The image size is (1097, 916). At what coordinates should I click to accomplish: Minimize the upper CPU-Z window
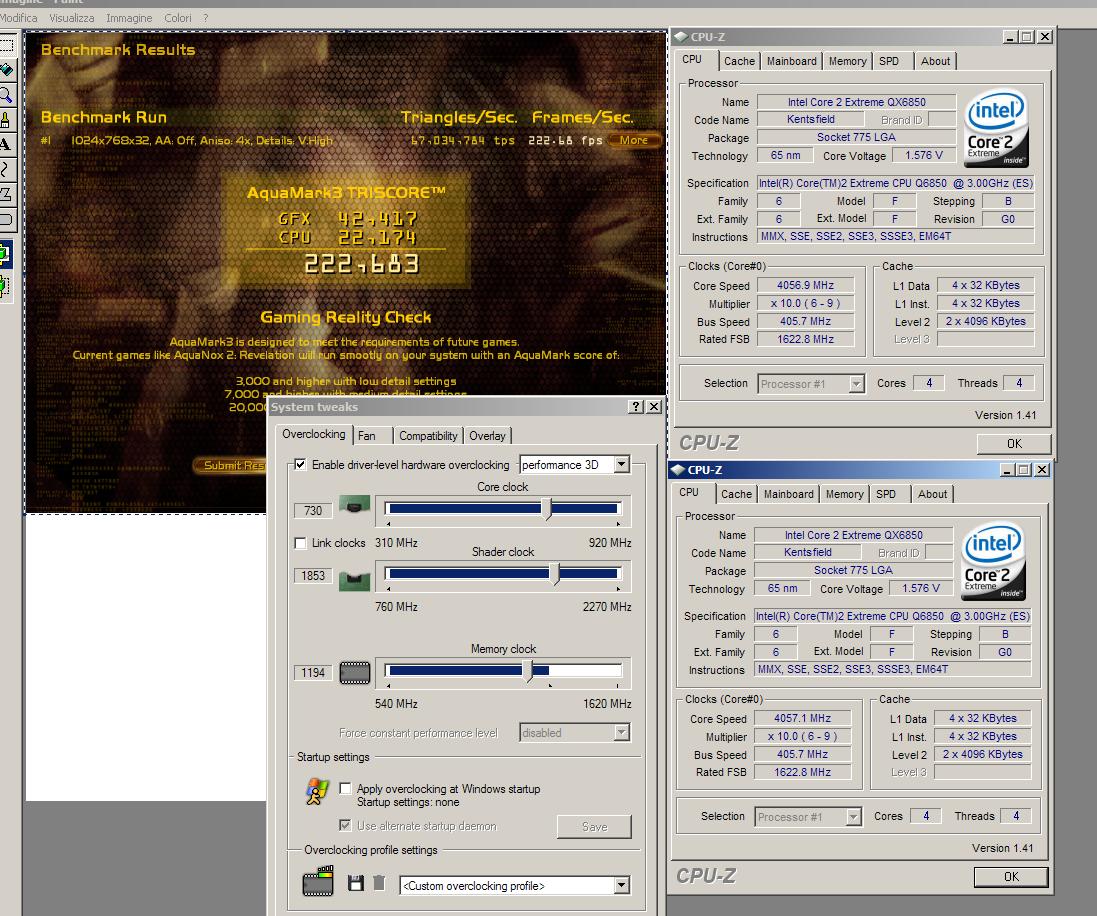(x=1010, y=37)
